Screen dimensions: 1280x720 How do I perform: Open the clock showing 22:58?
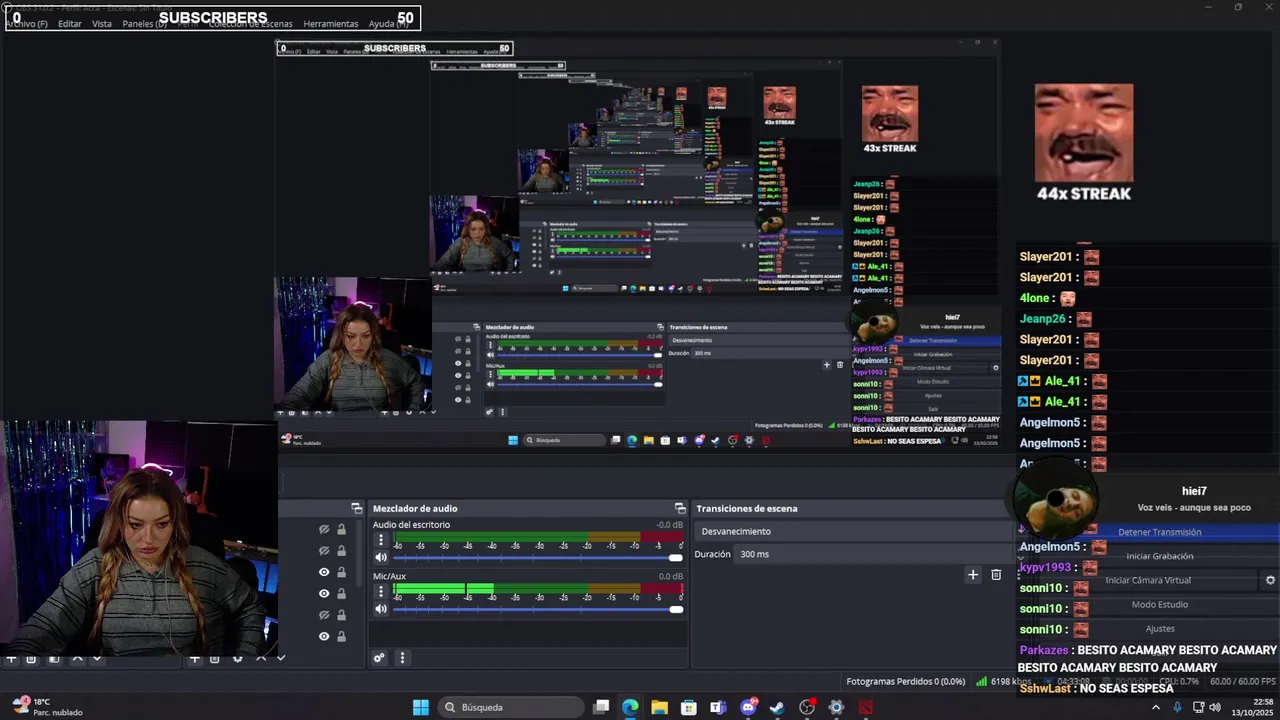click(x=1250, y=707)
